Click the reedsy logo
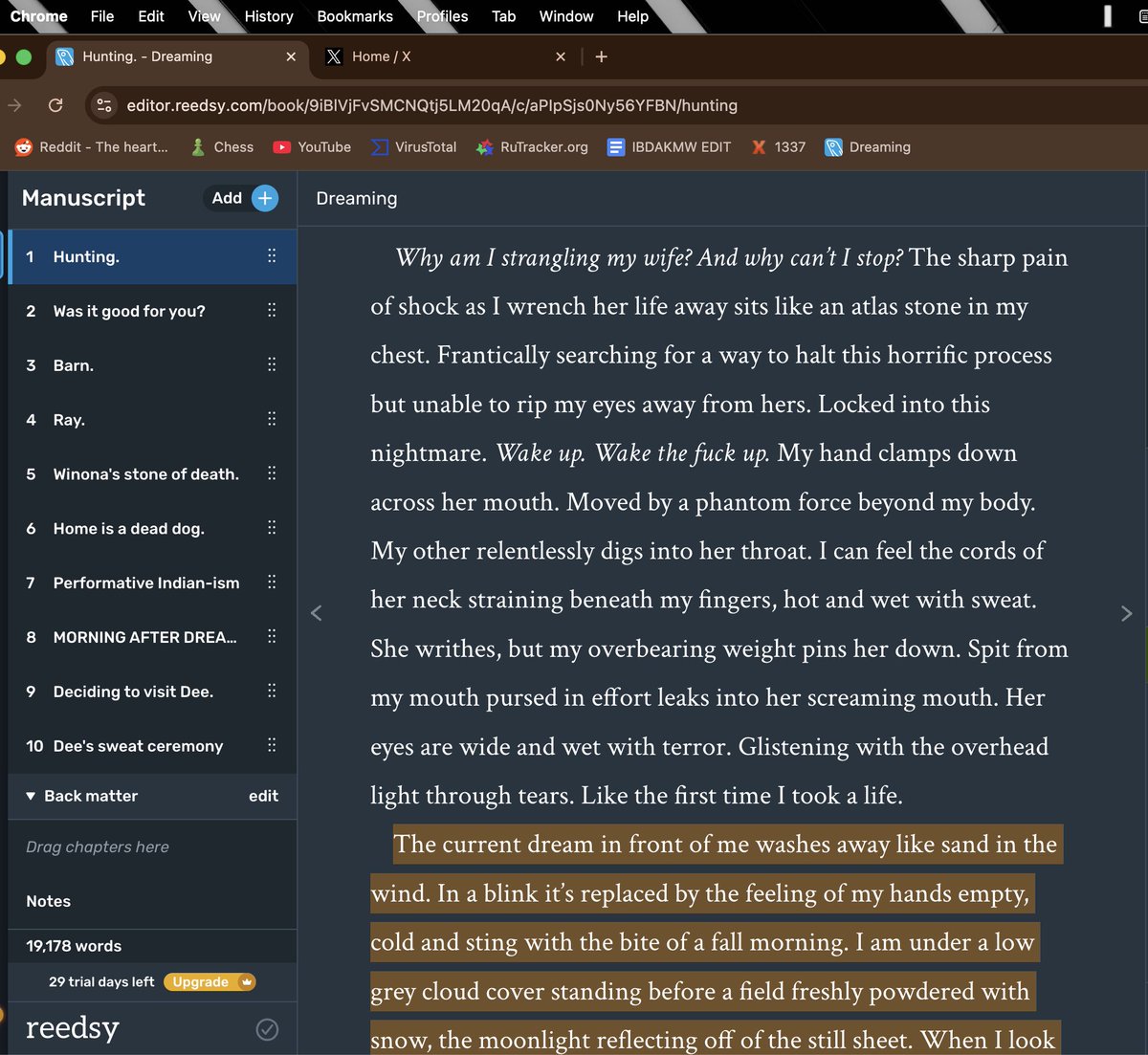 click(x=73, y=1028)
